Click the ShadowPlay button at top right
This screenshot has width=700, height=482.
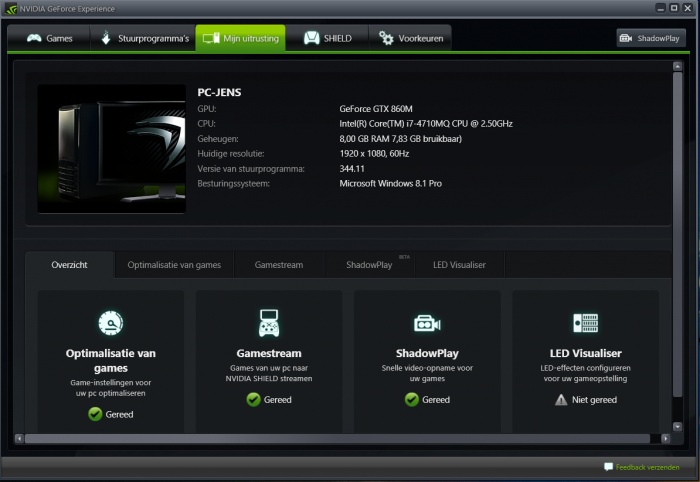[x=651, y=38]
